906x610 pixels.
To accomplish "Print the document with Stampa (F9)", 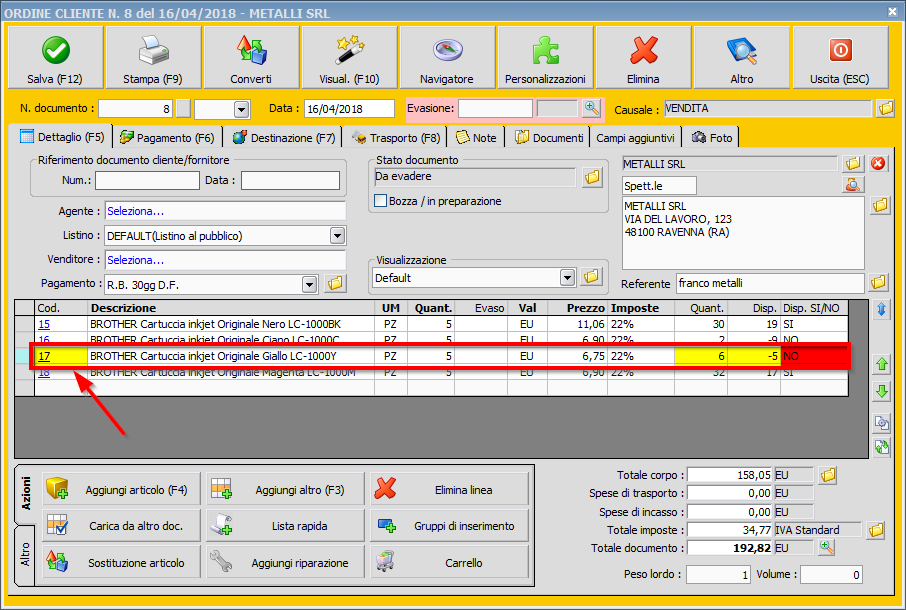I will pos(153,57).
